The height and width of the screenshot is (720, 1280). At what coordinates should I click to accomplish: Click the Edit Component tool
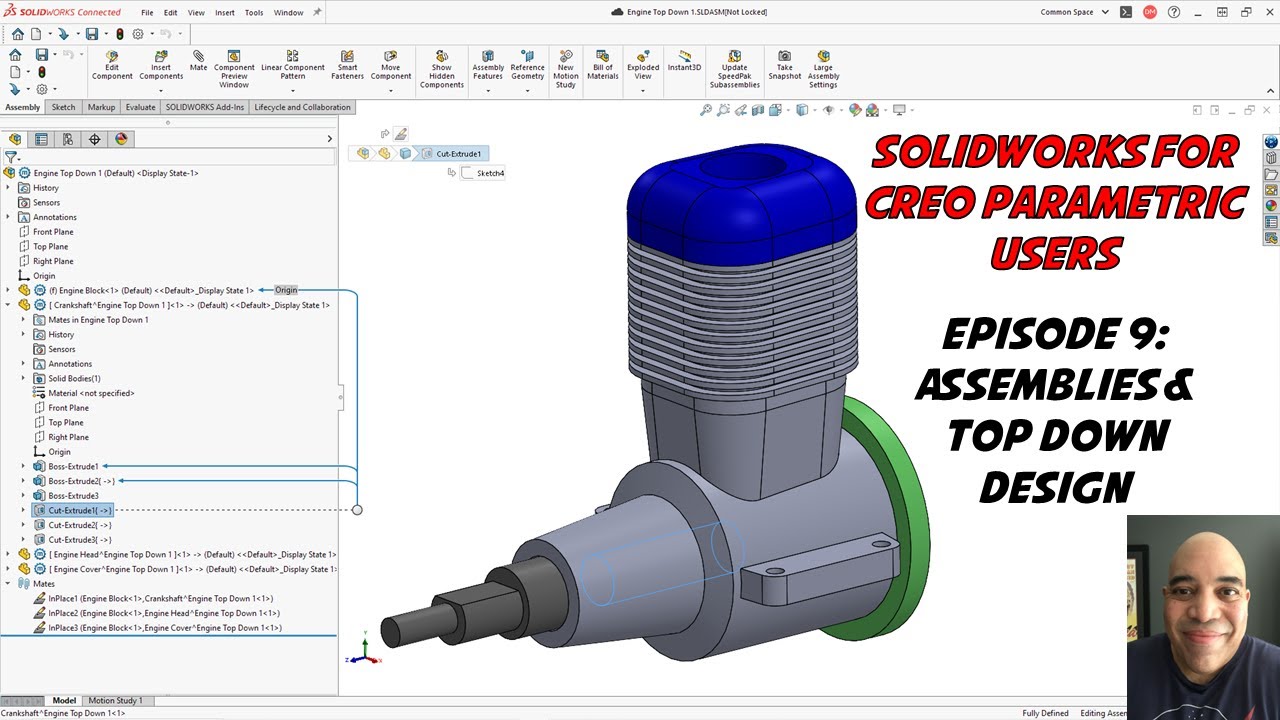pos(112,65)
